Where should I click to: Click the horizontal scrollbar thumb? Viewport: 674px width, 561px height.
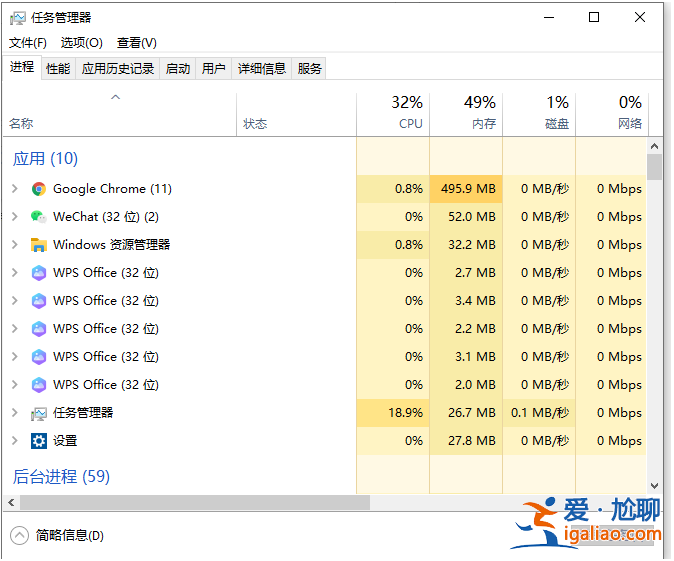pos(195,503)
